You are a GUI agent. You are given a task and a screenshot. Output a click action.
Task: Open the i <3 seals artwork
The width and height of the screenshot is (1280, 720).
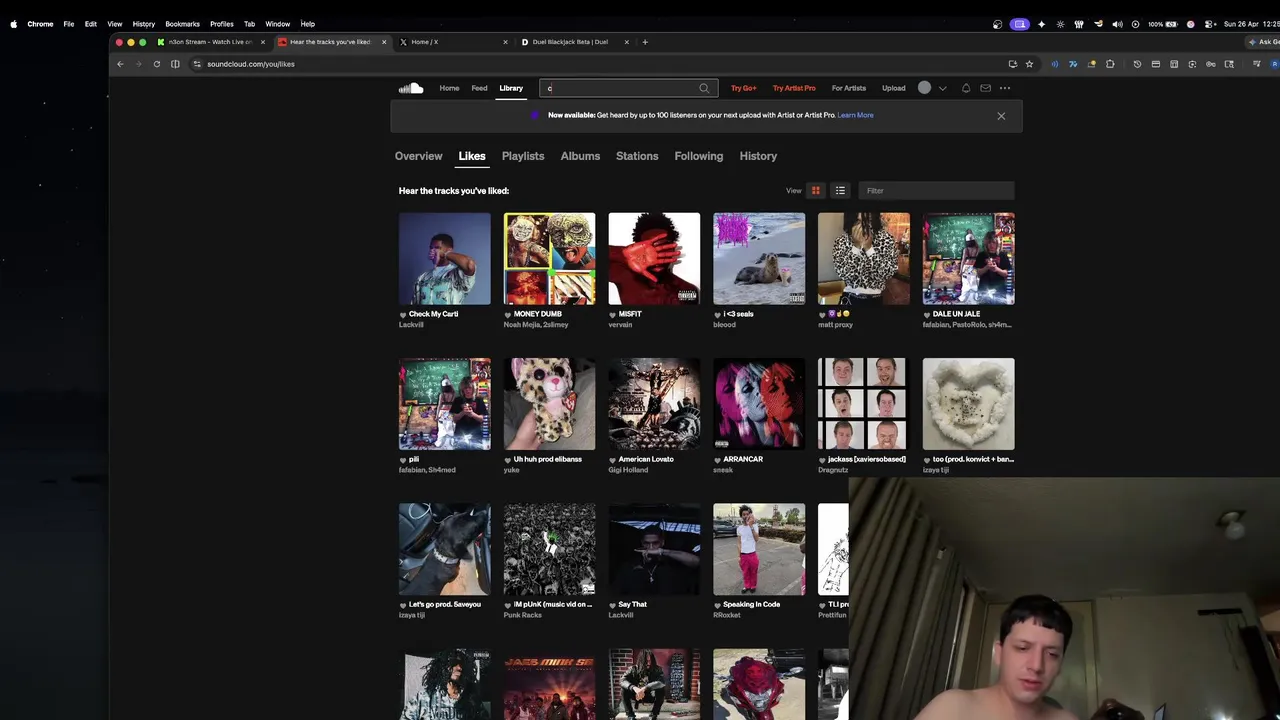click(x=759, y=258)
